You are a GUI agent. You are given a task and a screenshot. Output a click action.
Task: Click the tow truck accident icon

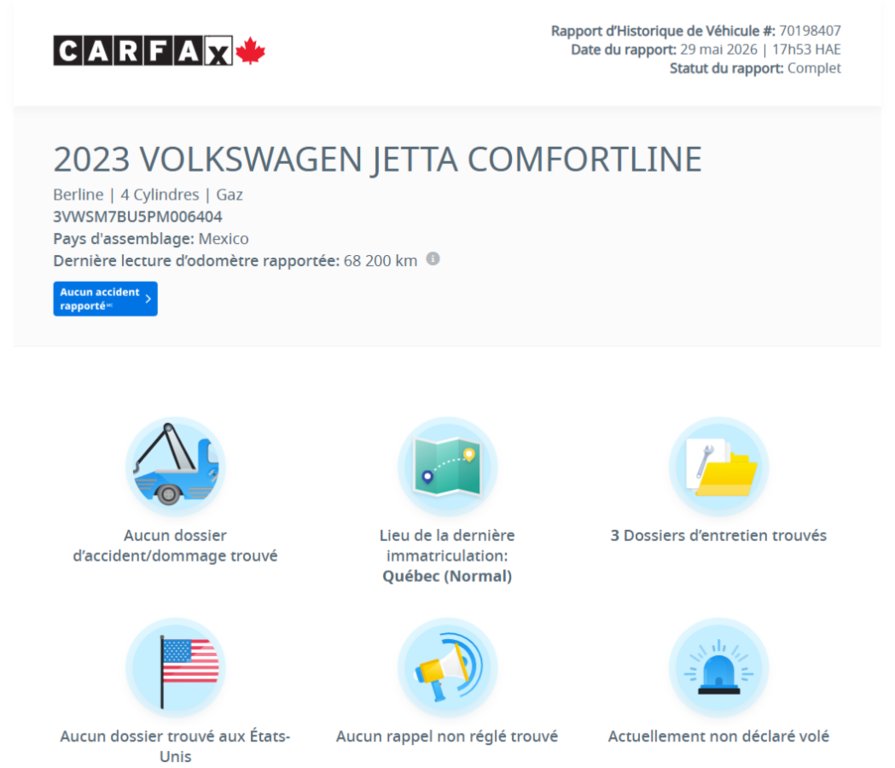click(175, 467)
